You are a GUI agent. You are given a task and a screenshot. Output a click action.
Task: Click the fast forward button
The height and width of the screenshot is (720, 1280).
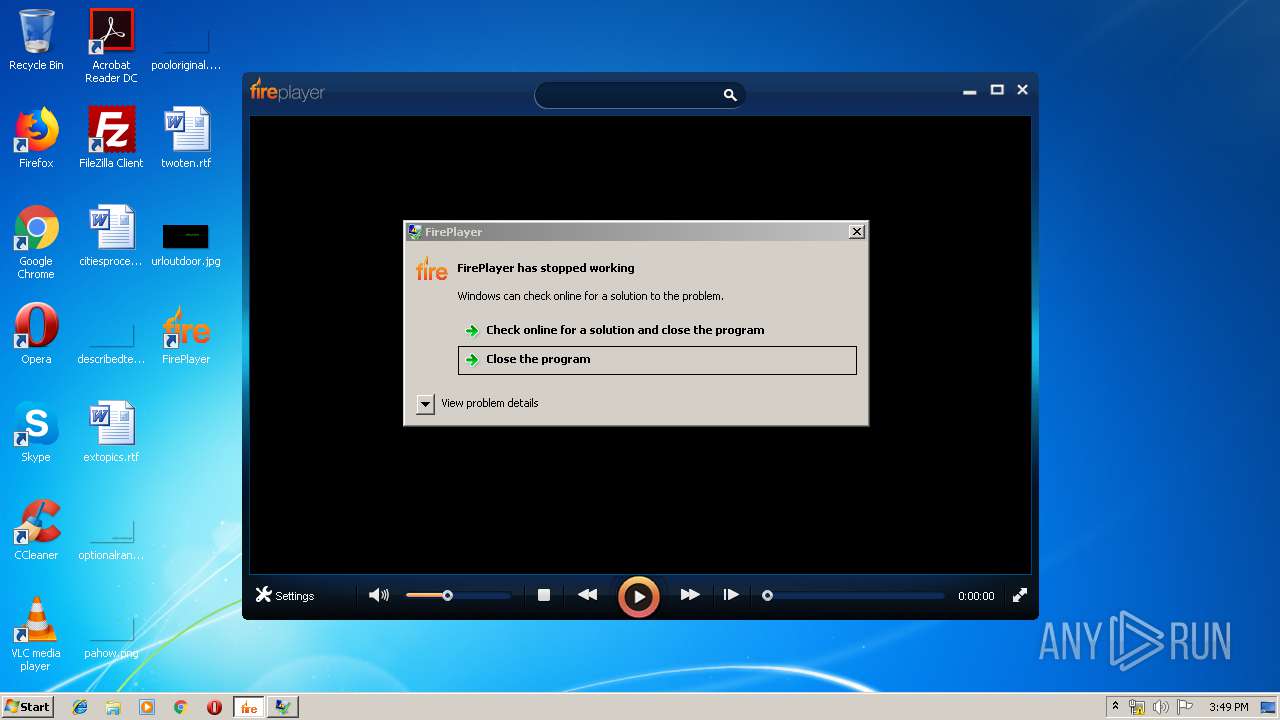[x=690, y=595]
